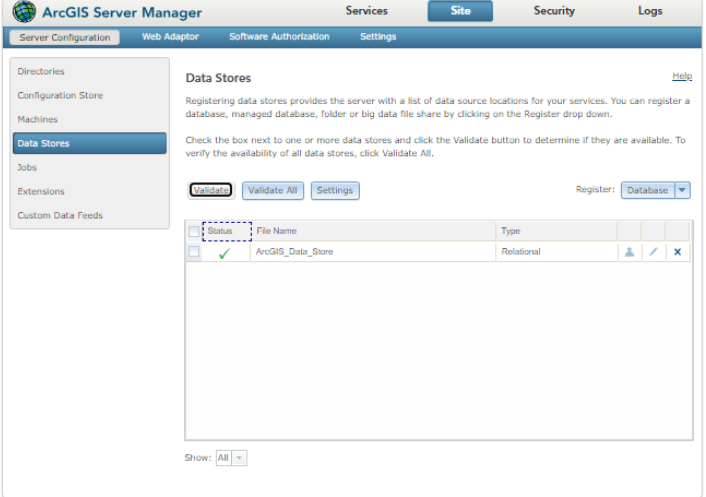Open the Help link
The height and width of the screenshot is (497, 706).
(682, 76)
